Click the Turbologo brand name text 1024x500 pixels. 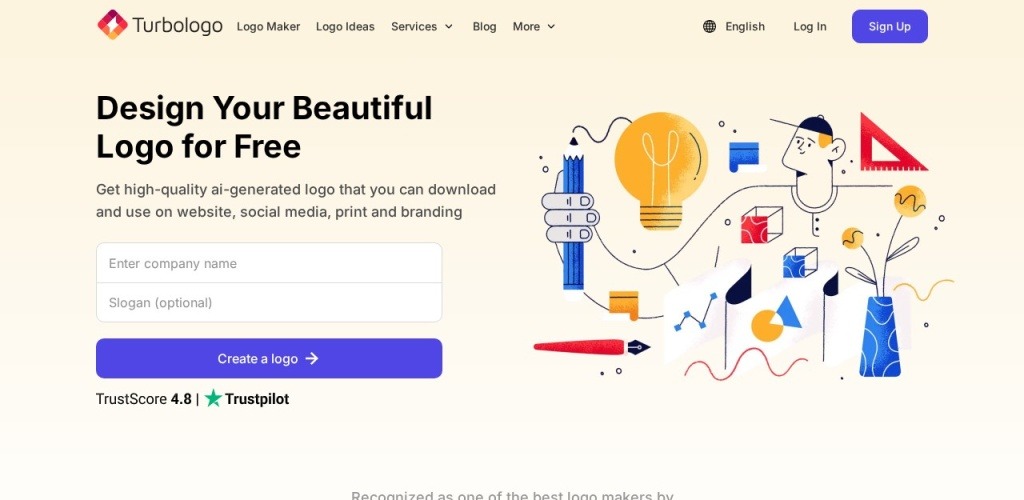[x=177, y=26]
